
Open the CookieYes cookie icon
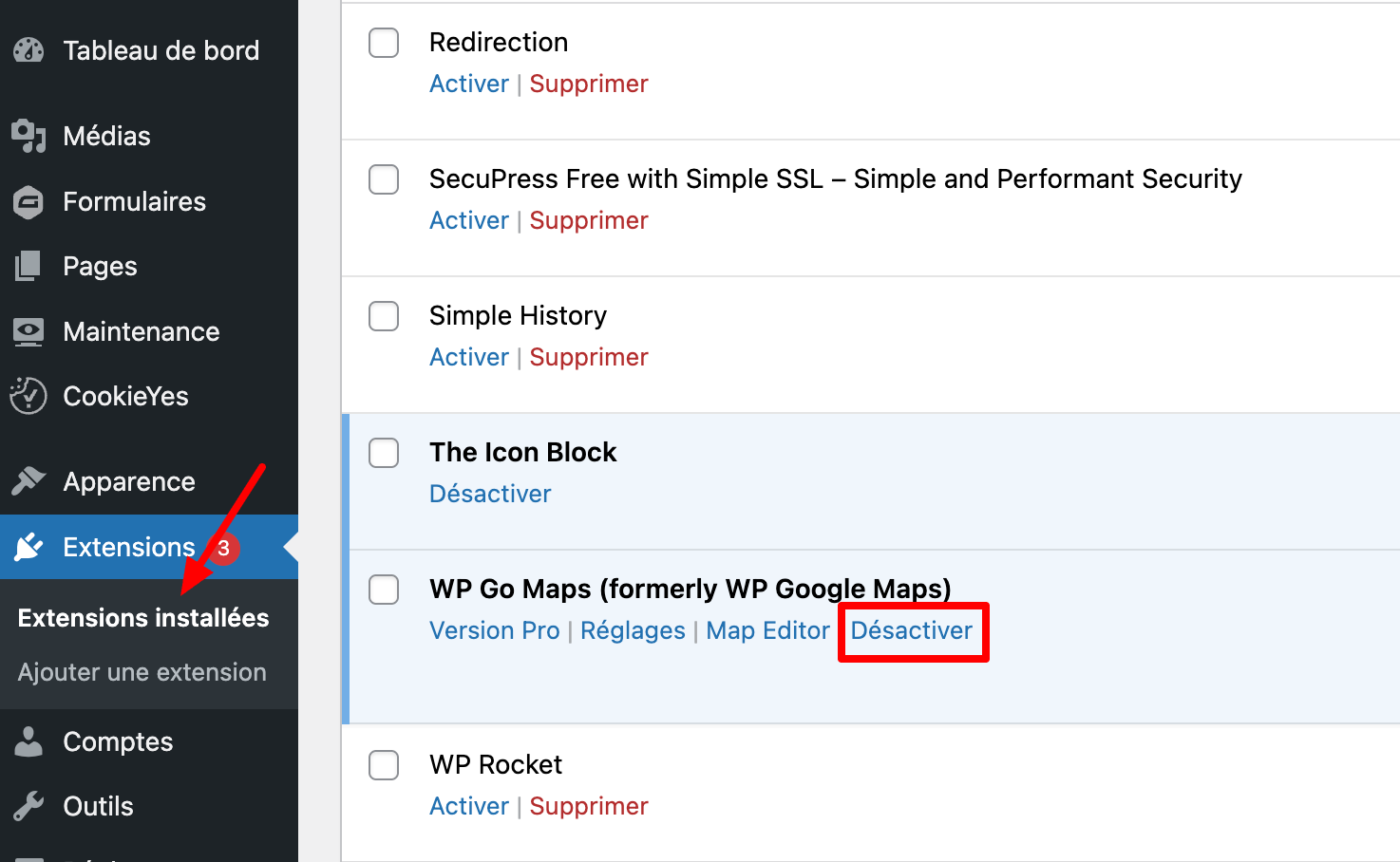(28, 396)
